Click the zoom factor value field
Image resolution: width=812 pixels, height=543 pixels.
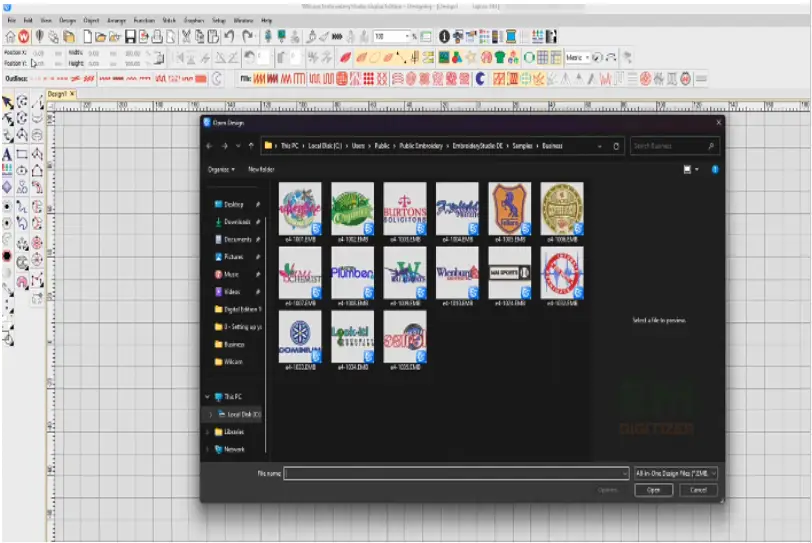click(388, 36)
